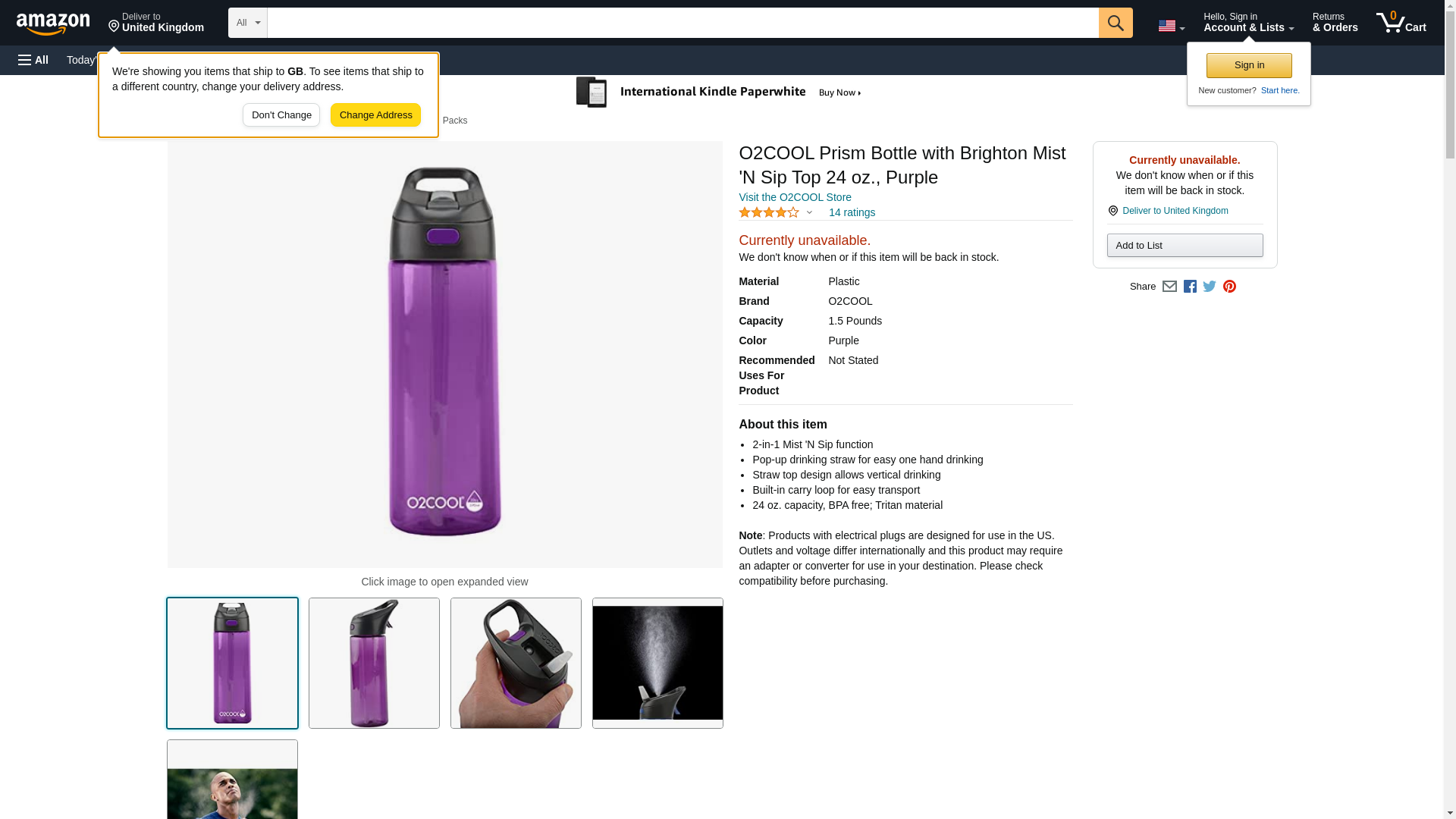
Task: Open Account & Lists menu
Action: pos(1248,23)
